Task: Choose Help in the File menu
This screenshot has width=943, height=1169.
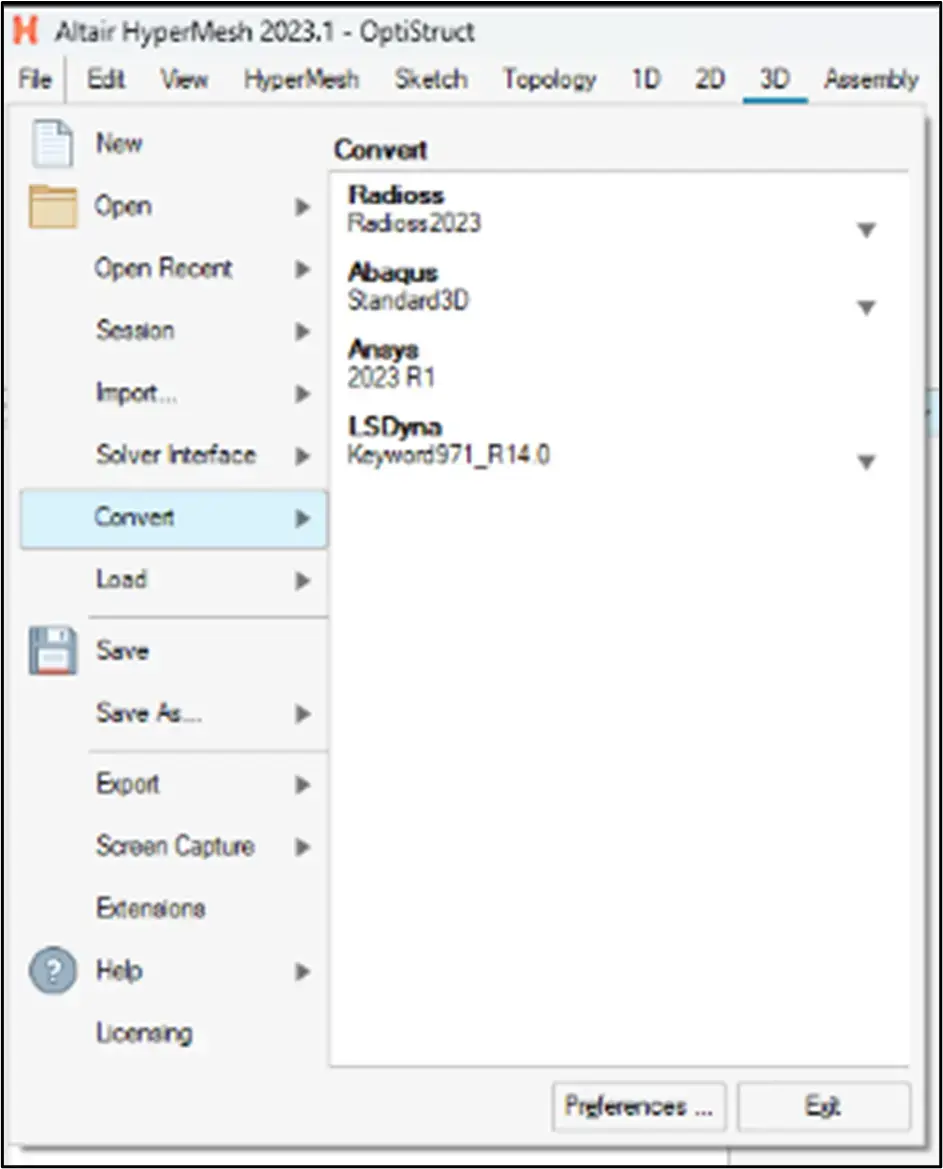Action: [x=119, y=971]
